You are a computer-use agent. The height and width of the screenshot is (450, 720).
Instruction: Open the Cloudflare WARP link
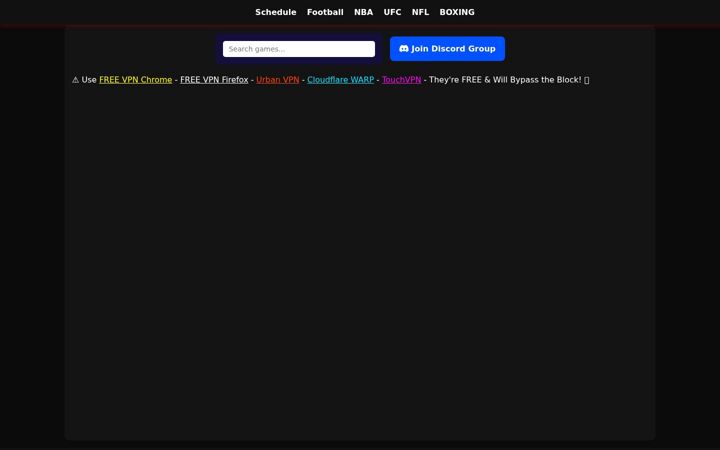[341, 80]
